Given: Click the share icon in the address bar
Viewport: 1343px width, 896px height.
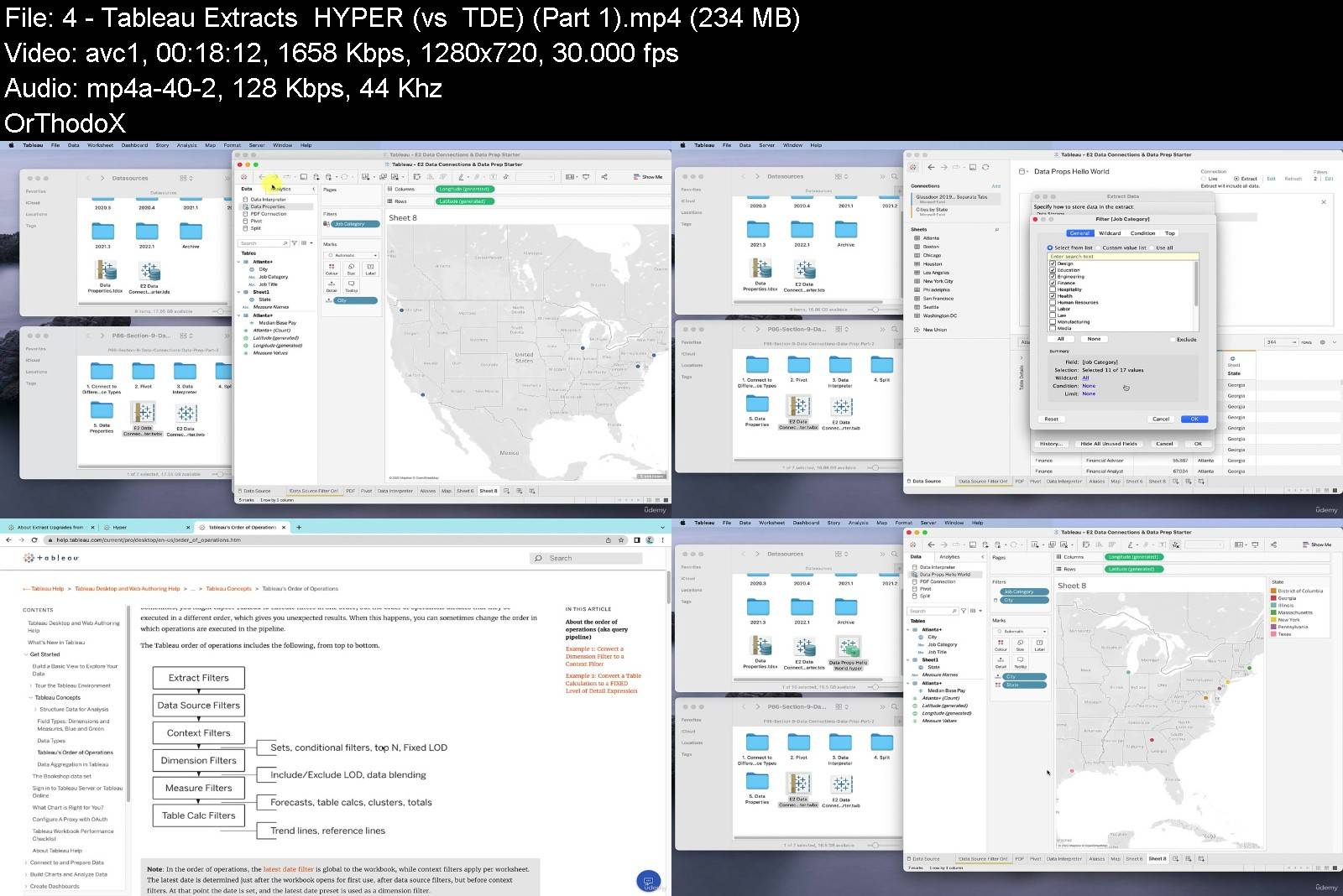Looking at the screenshot, I should [x=609, y=540].
